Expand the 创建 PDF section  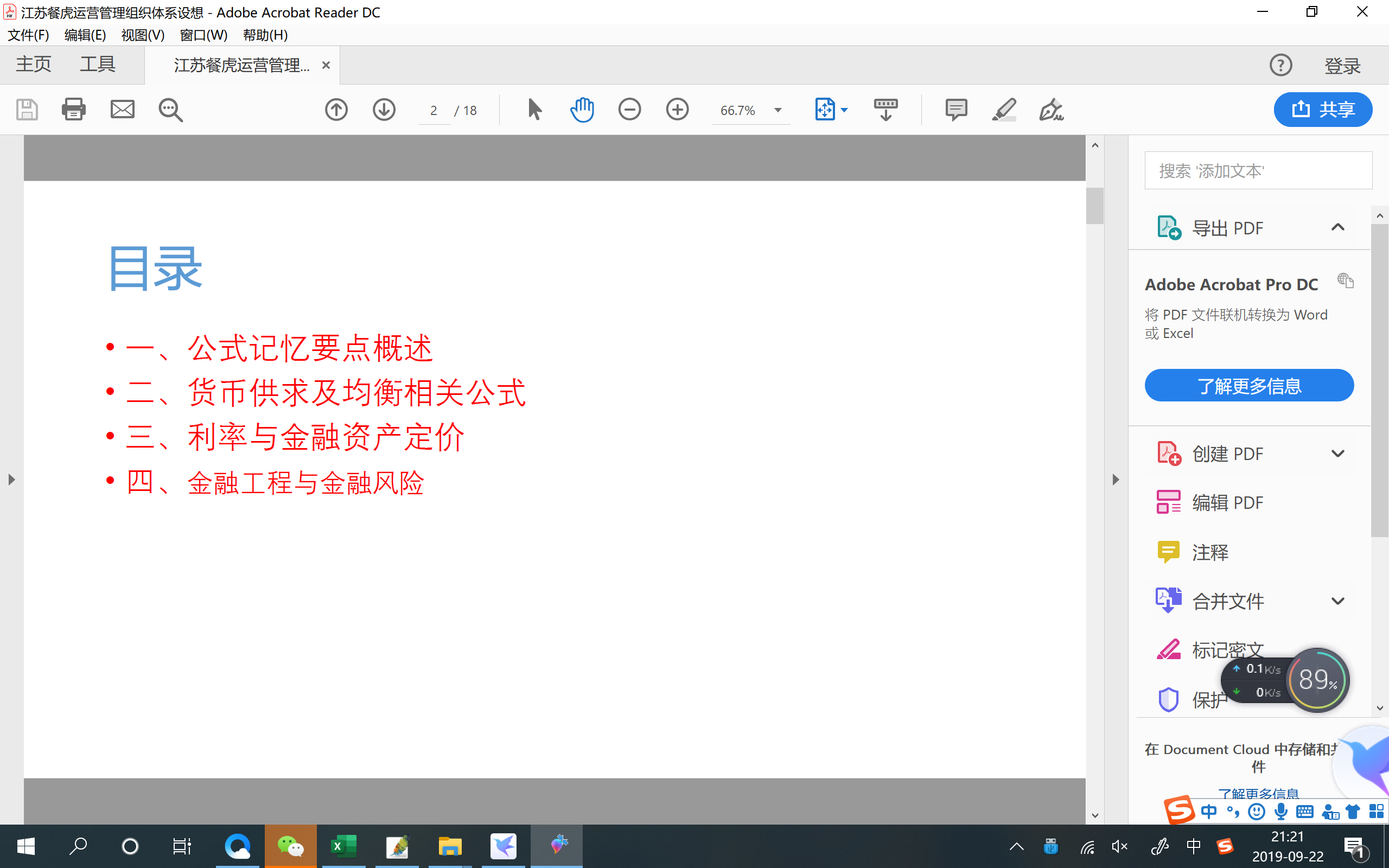1337,454
